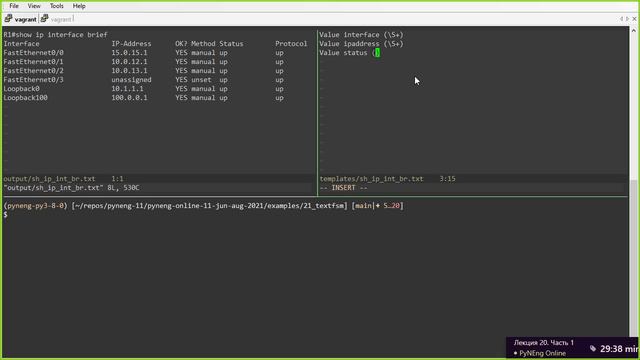The height and width of the screenshot is (360, 640).
Task: Click the Loopback100 interface name
Action: (x=25, y=98)
